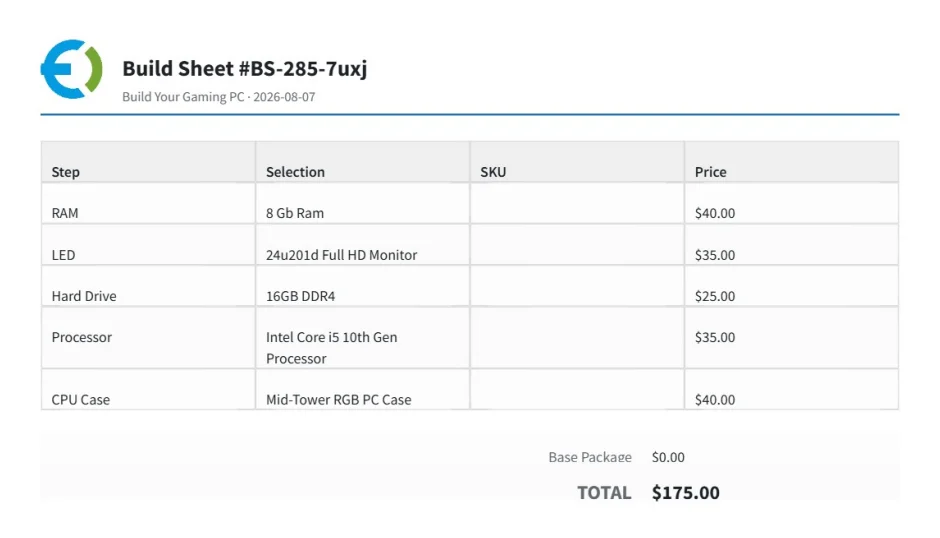
Task: Select the Price column header
Action: (791, 162)
